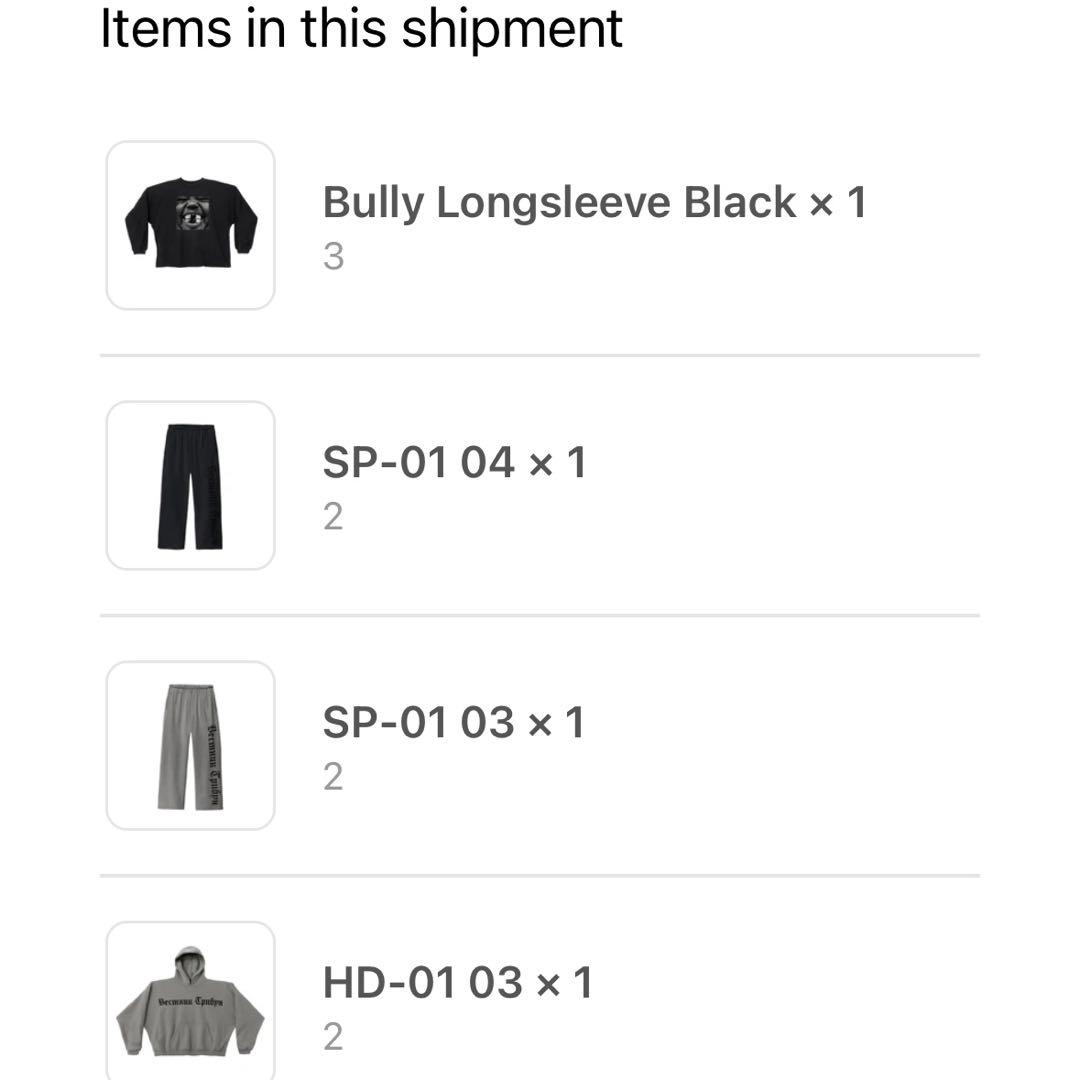Click the gothic lettering on the grey sweatpants leg
Screen dimensions: 1080x1080
point(214,766)
